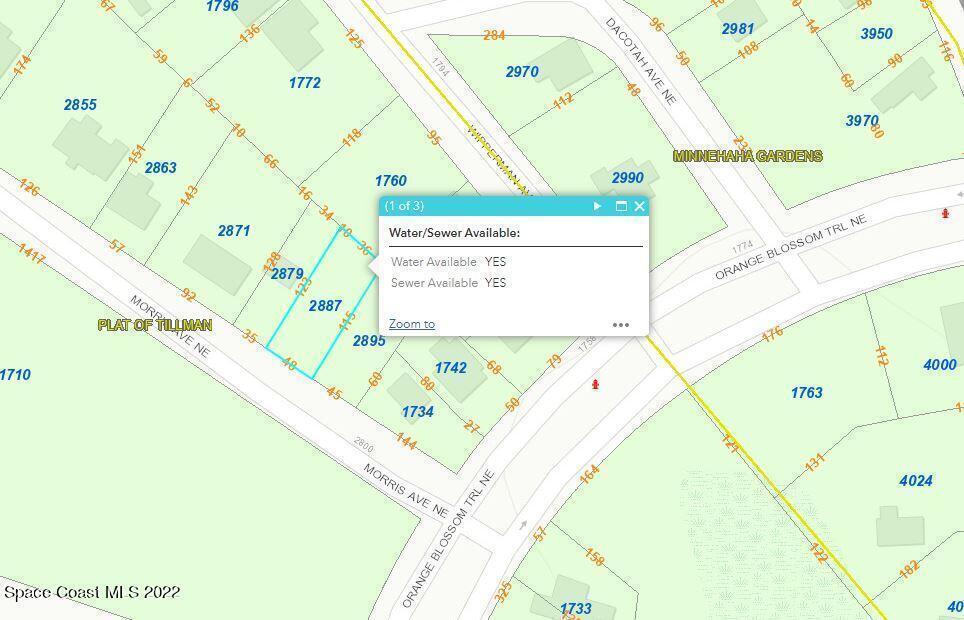Pick parcel 1772 on the map
The height and width of the screenshot is (620, 964).
(x=304, y=83)
